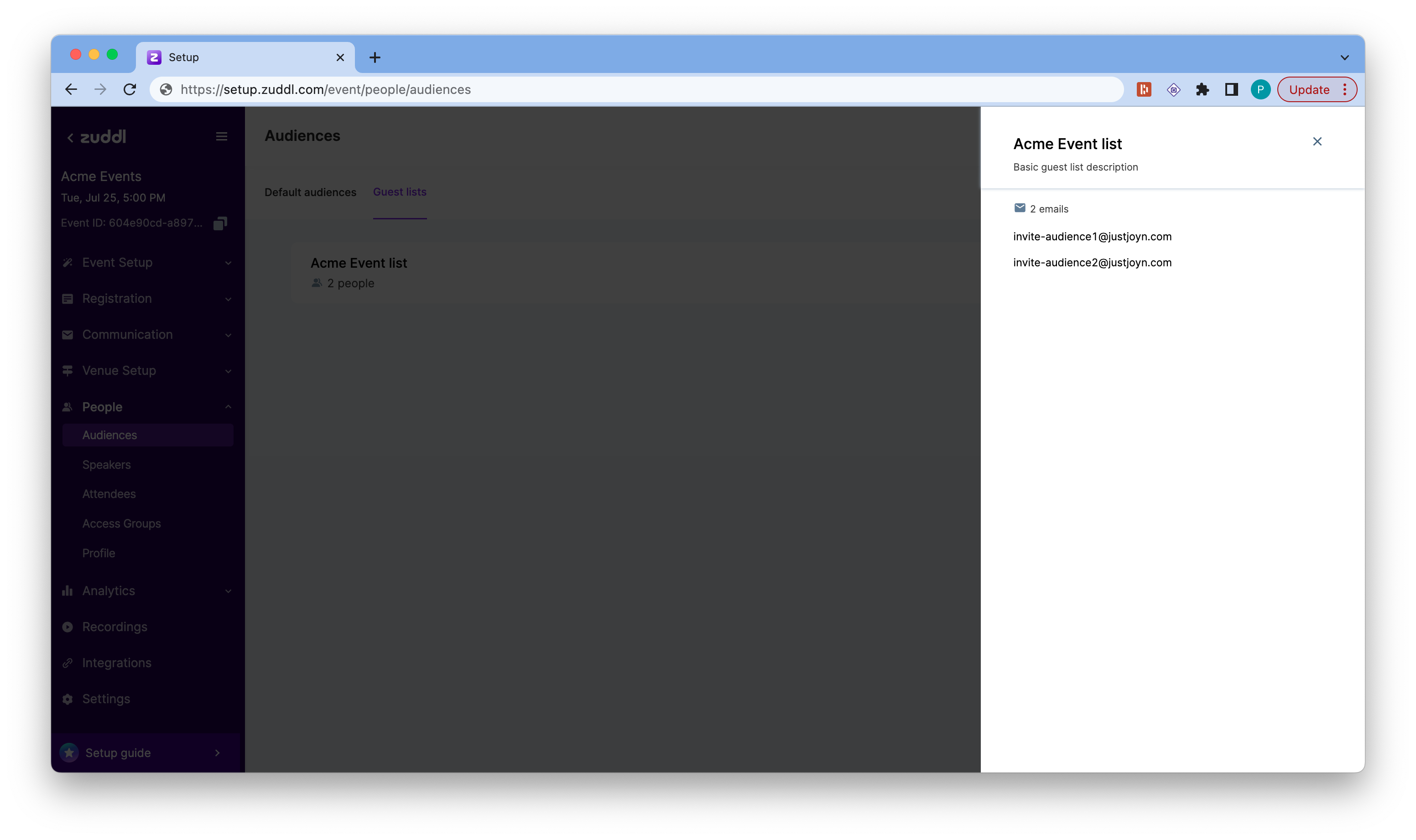Open the Setup guide chevron
The height and width of the screenshot is (840, 1416).
(x=218, y=753)
